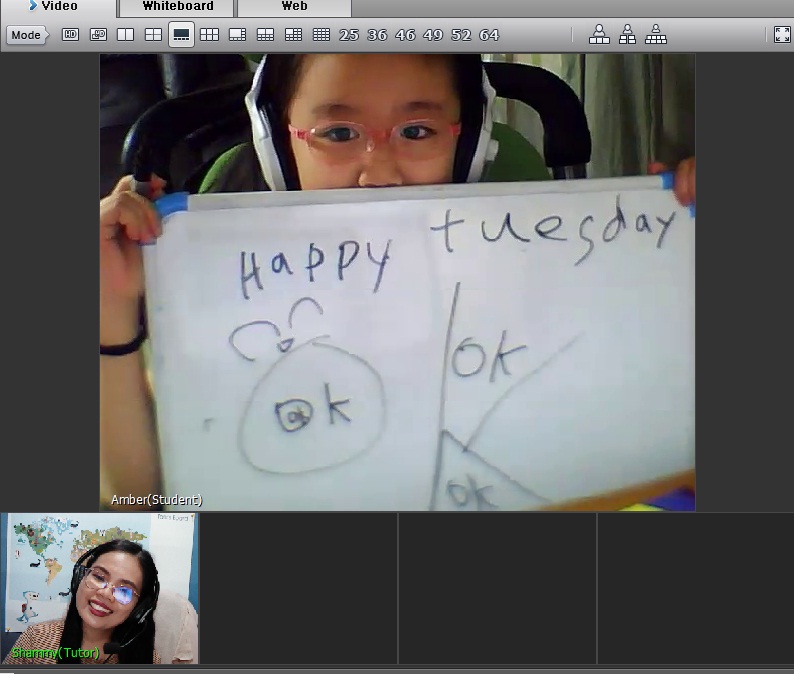Screen dimensions: 794x674
Task: Select the 25-video layout
Action: point(349,35)
